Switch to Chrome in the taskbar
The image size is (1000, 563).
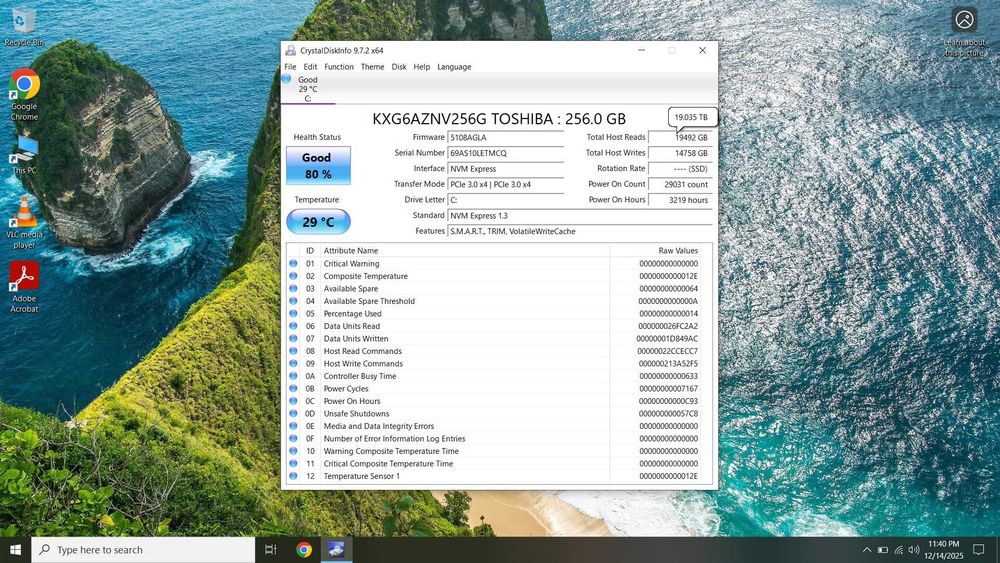click(x=304, y=550)
